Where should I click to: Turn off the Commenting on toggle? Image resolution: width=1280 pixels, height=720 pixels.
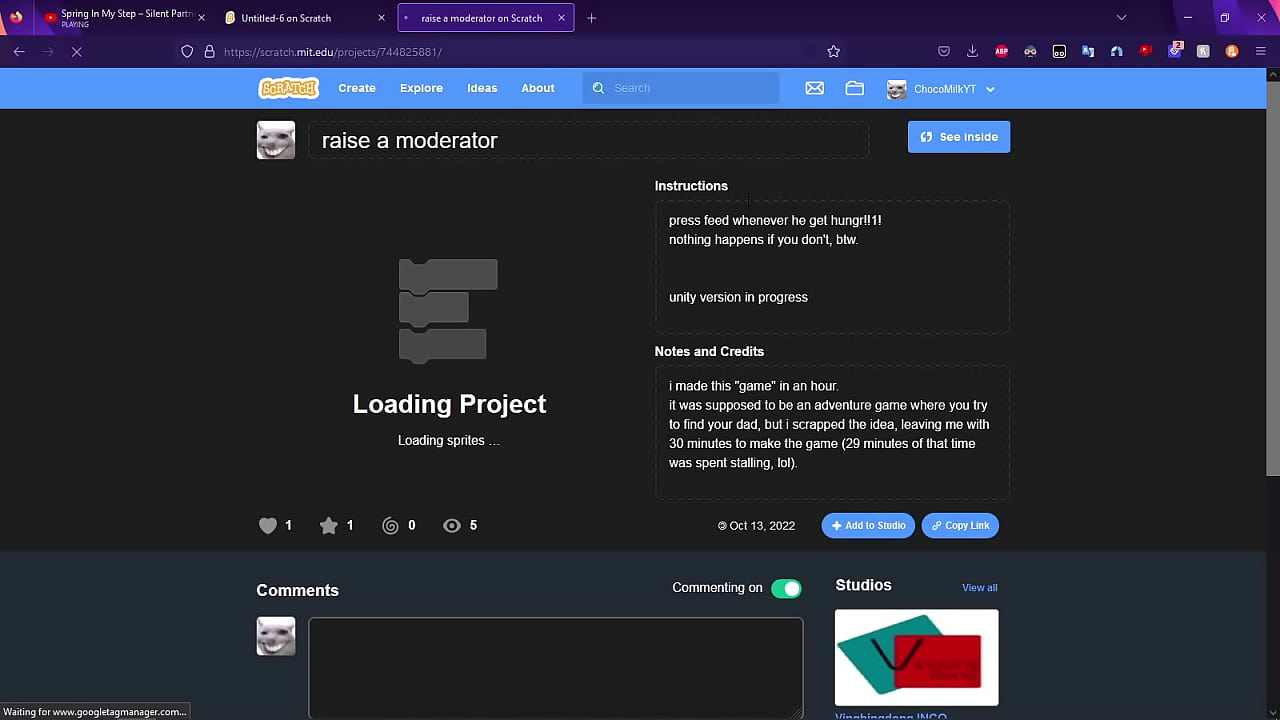[x=786, y=588]
